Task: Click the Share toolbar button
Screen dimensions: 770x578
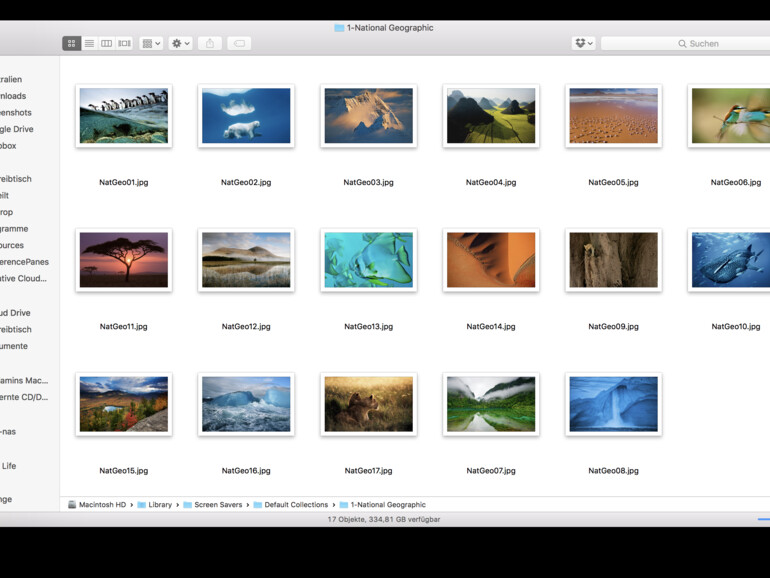Action: [x=210, y=44]
